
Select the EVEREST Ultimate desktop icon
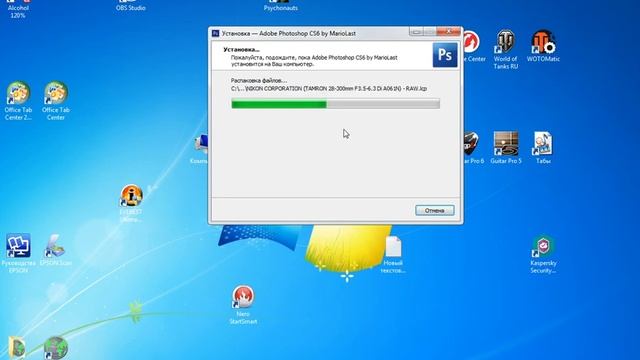(131, 203)
